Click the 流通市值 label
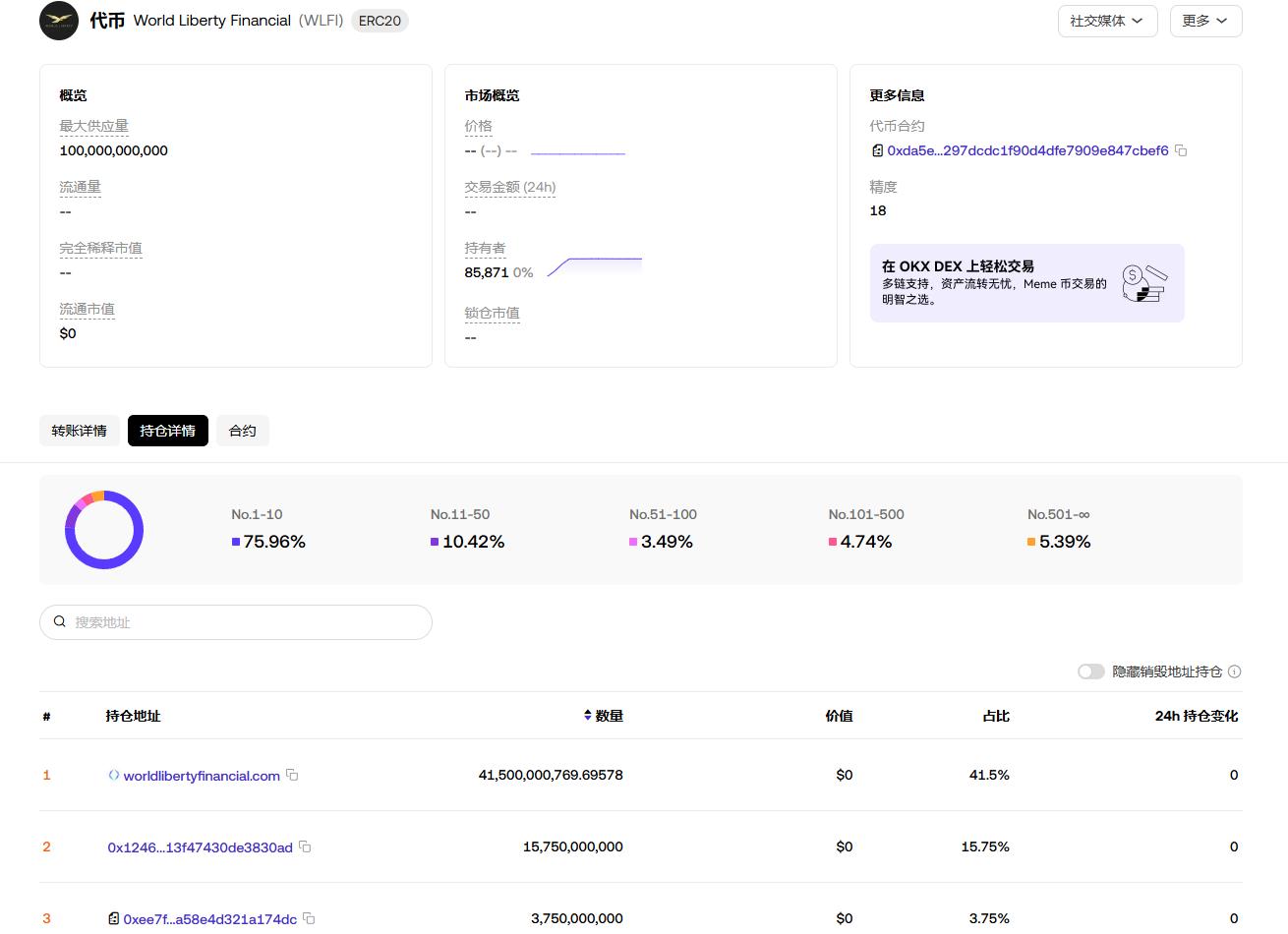1288x934 pixels. point(88,309)
